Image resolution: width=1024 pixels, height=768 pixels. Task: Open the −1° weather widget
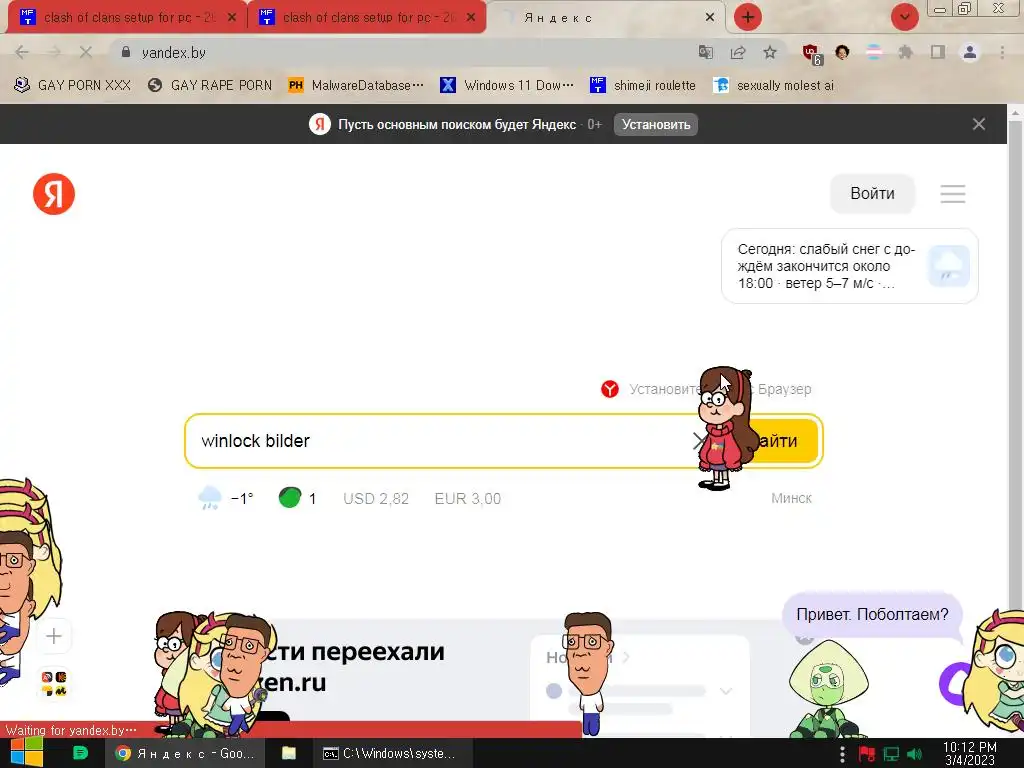(225, 498)
